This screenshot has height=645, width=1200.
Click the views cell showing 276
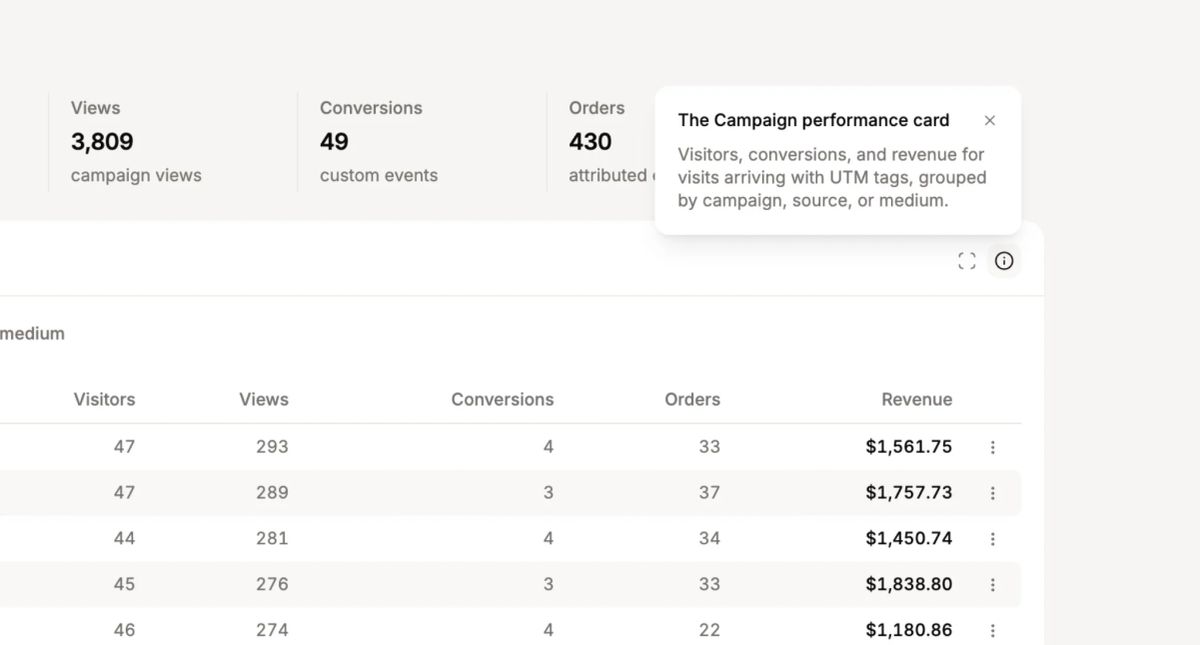click(x=272, y=585)
